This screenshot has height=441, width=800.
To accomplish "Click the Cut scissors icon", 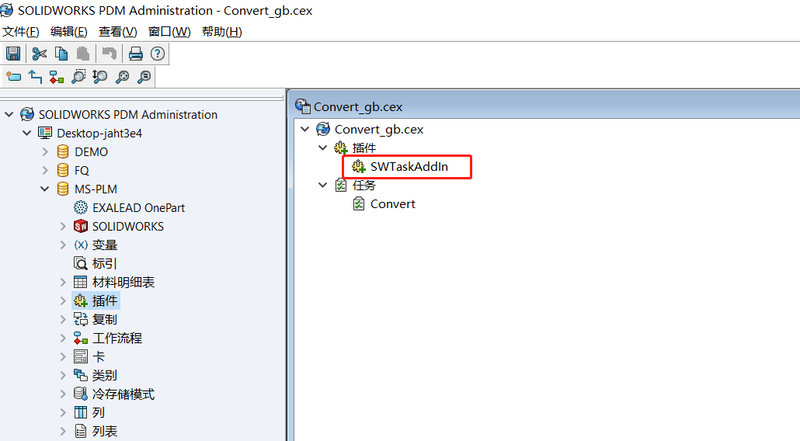I will click(39, 53).
